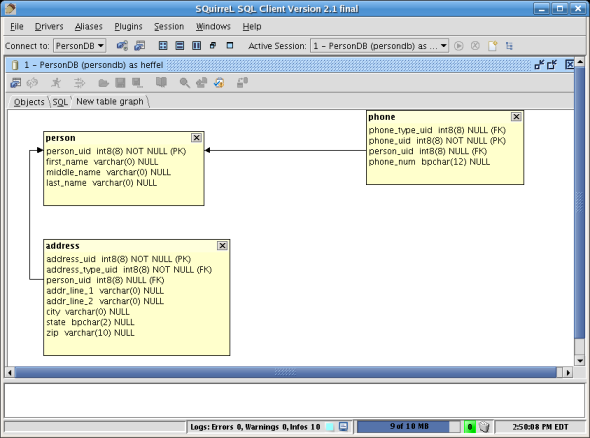Screen dimensions: 590x438
Task: Click the running-man execute SQL icon
Action: 56,83
